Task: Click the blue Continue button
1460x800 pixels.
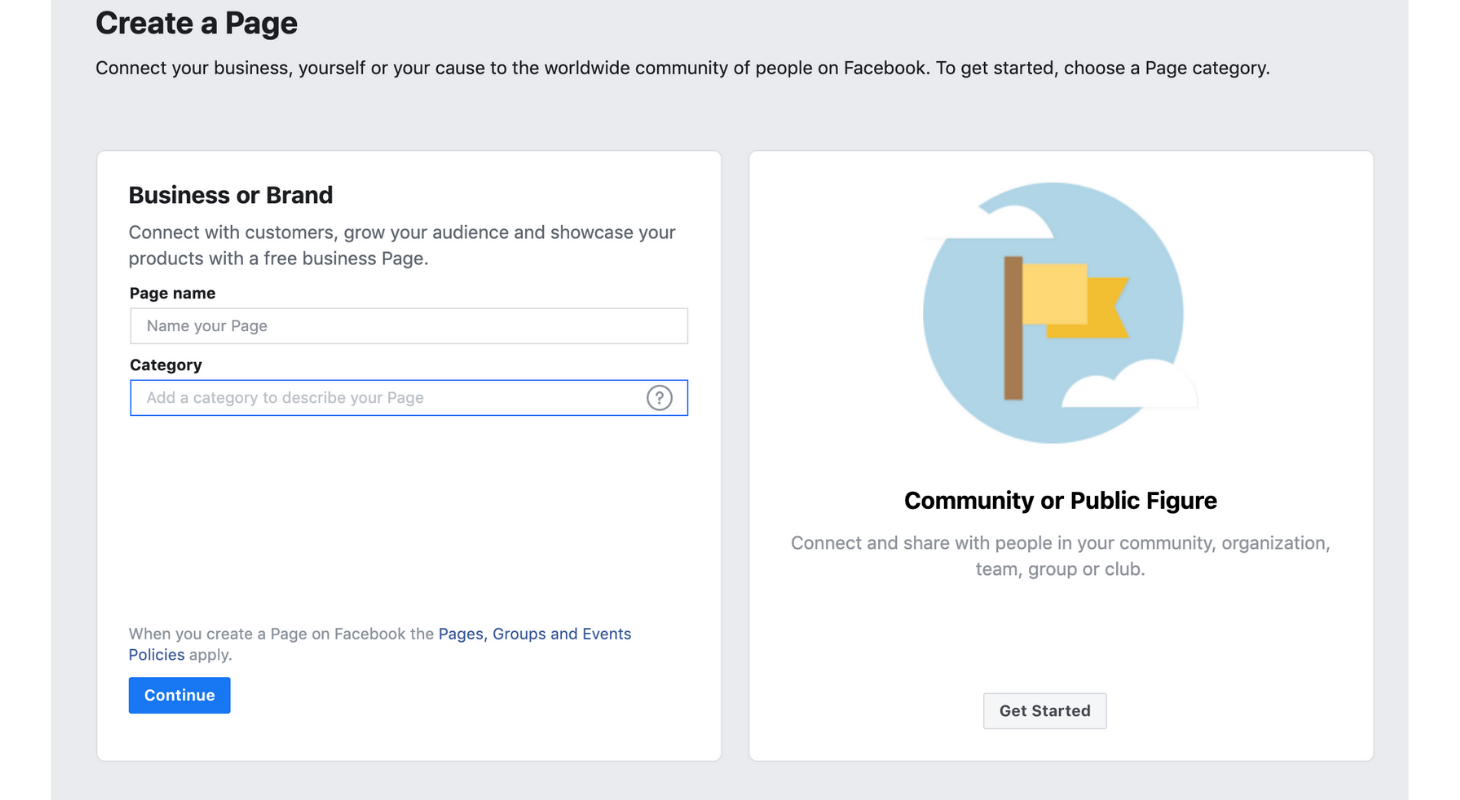Action: [x=180, y=695]
